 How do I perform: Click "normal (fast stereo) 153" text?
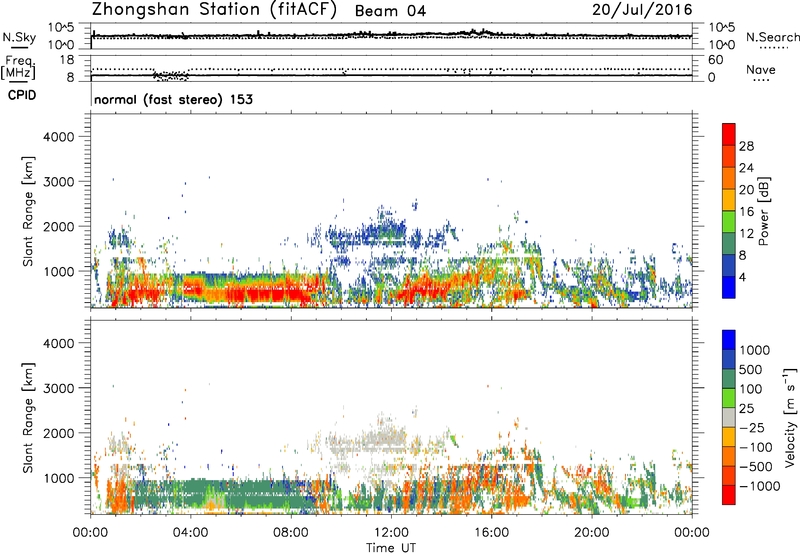tap(173, 99)
